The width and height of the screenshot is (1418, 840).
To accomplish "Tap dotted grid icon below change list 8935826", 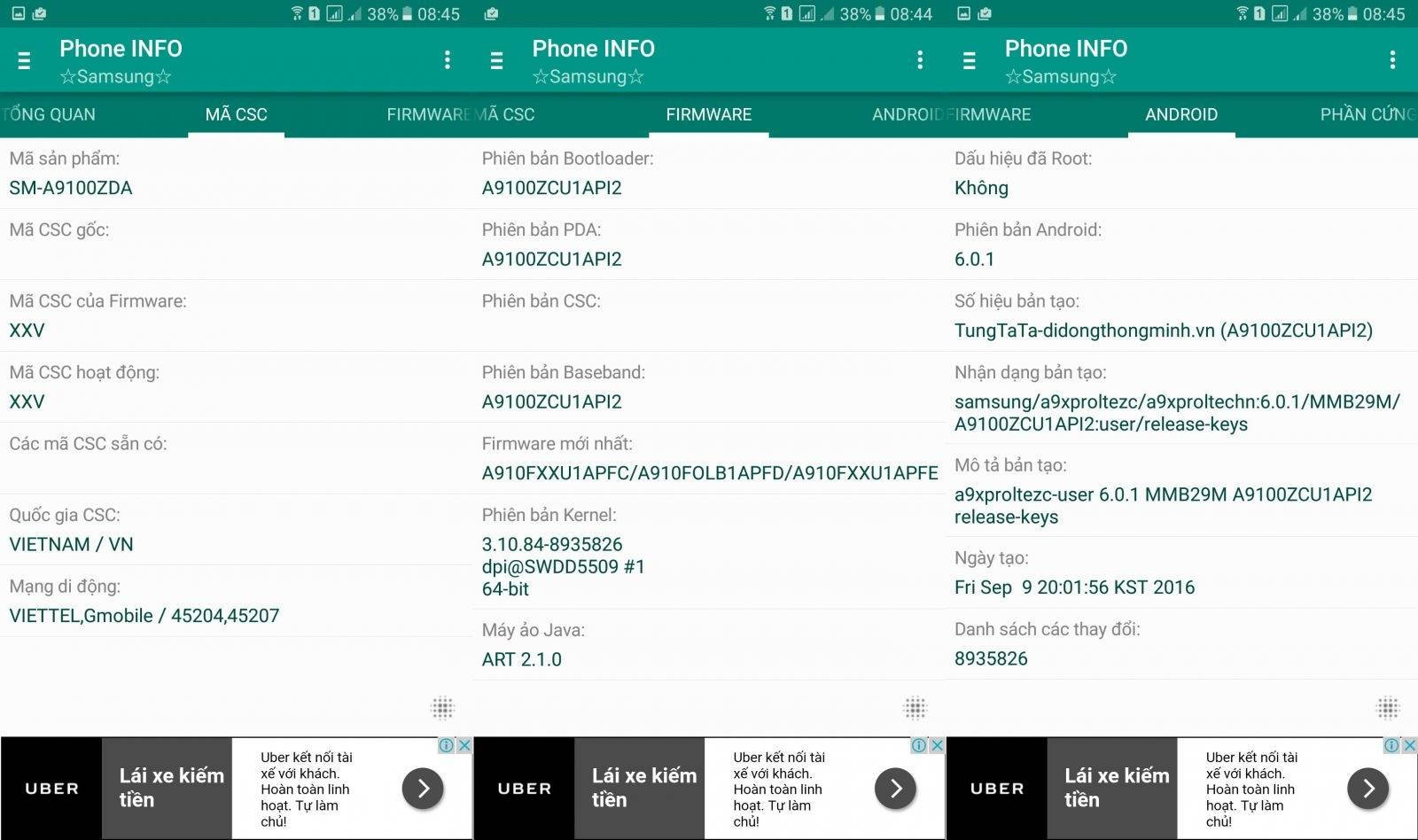I will click(1388, 708).
